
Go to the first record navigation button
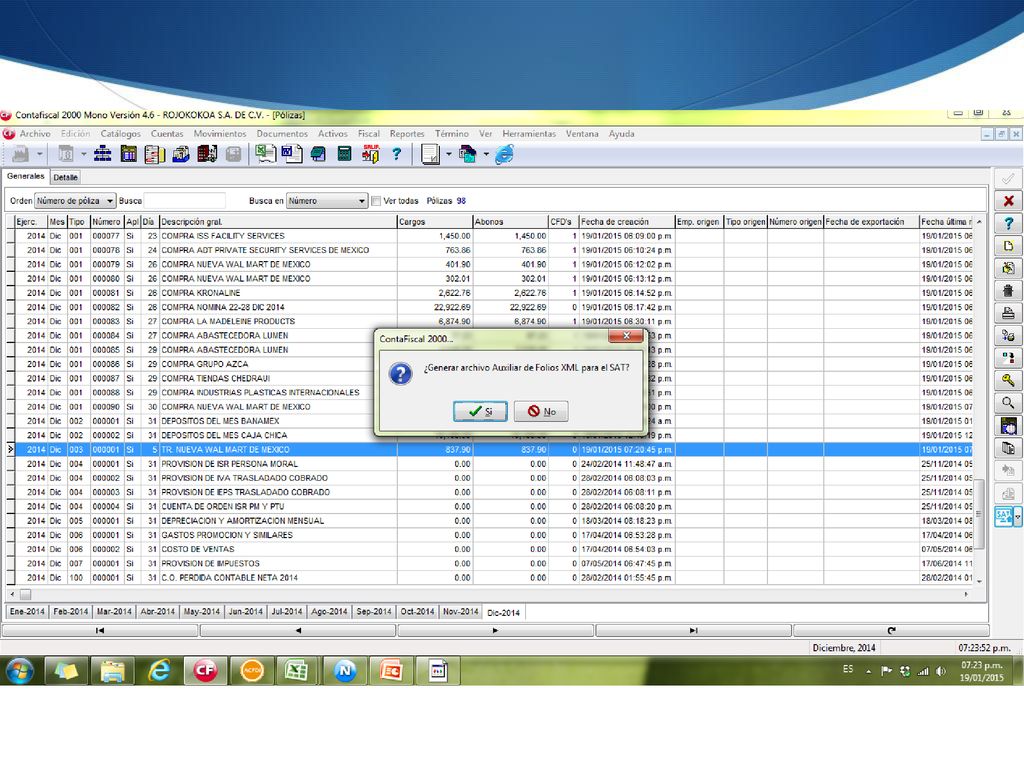tap(100, 630)
